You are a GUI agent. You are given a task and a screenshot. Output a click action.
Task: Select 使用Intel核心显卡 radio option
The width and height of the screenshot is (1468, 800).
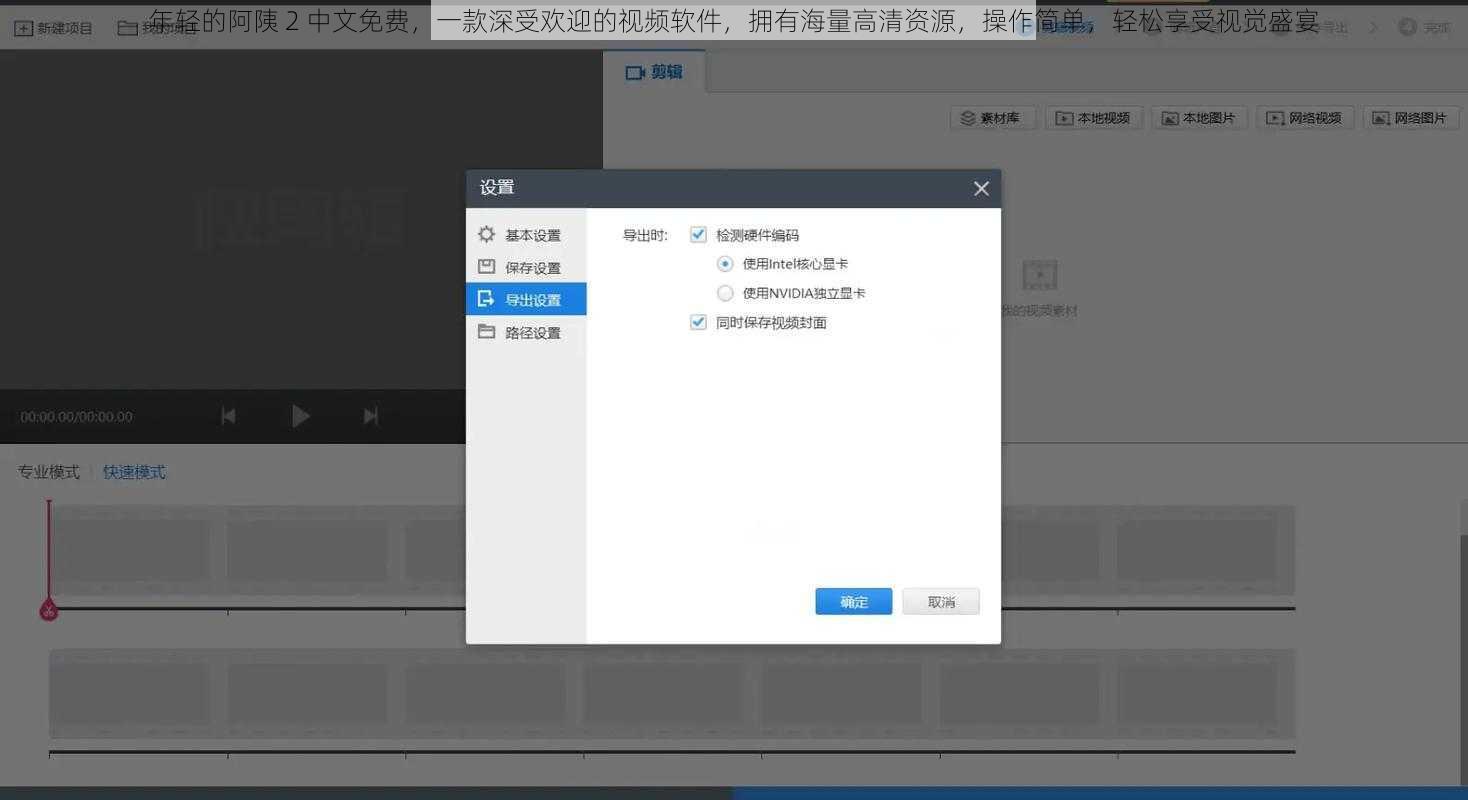coord(725,264)
